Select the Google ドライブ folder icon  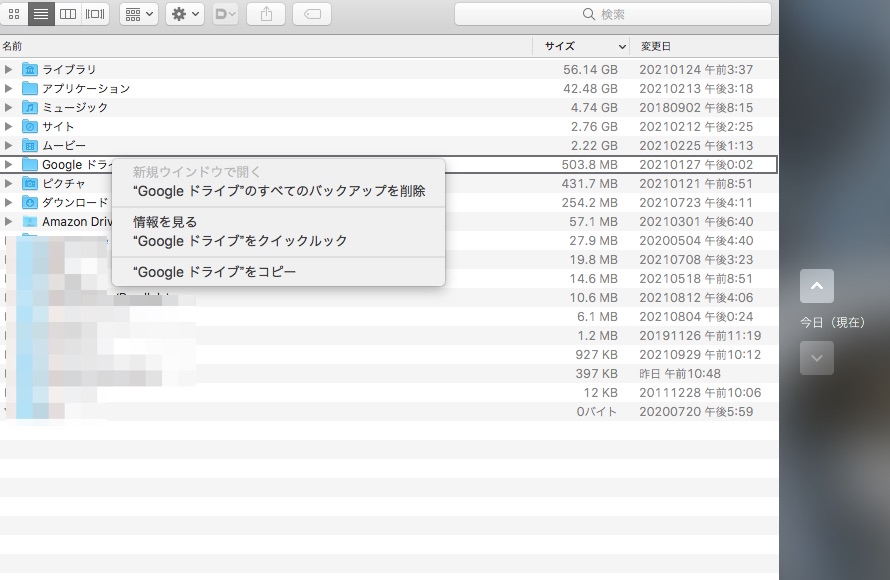(x=30, y=165)
